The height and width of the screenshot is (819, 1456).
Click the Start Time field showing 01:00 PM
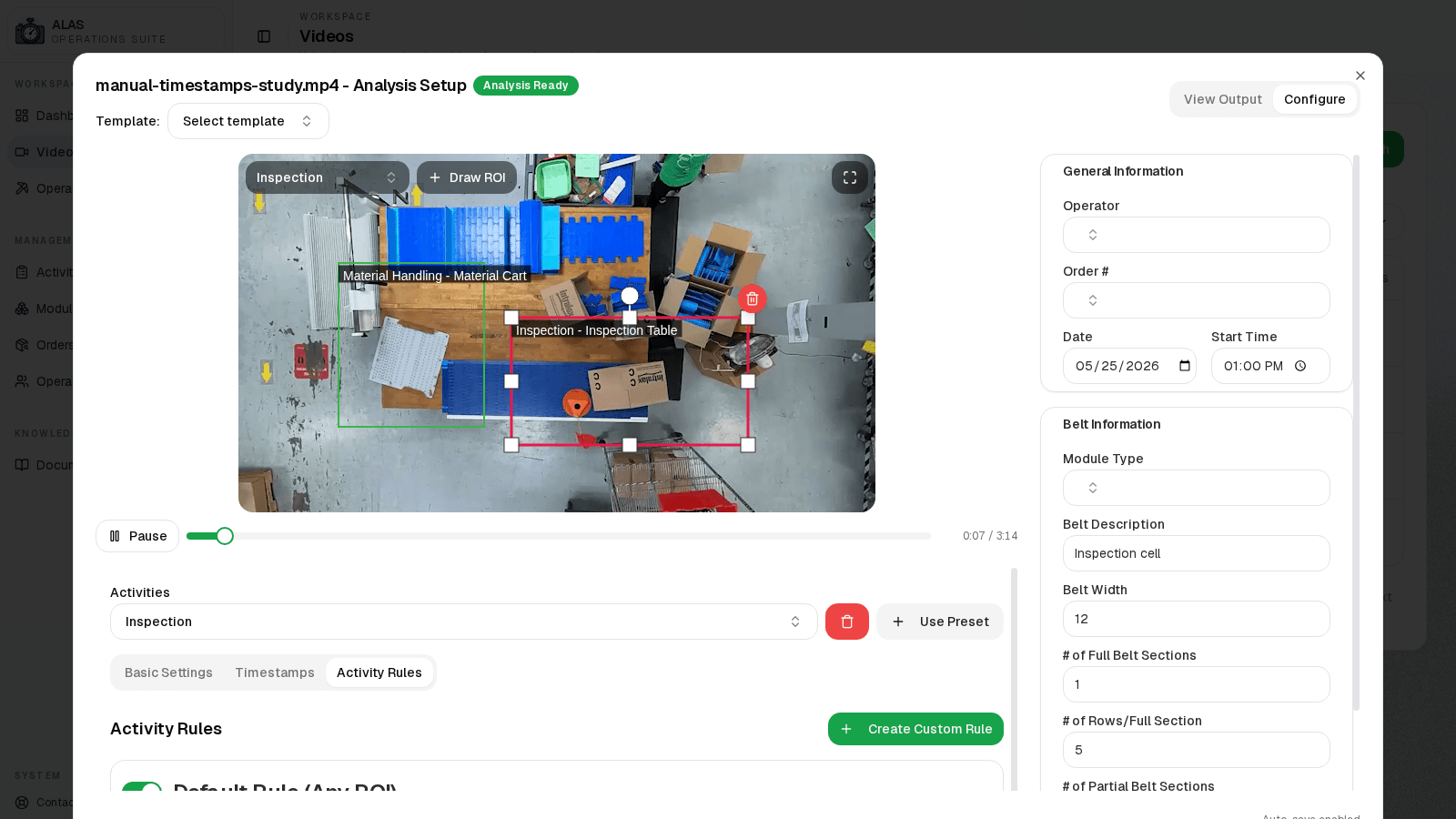click(x=1270, y=366)
